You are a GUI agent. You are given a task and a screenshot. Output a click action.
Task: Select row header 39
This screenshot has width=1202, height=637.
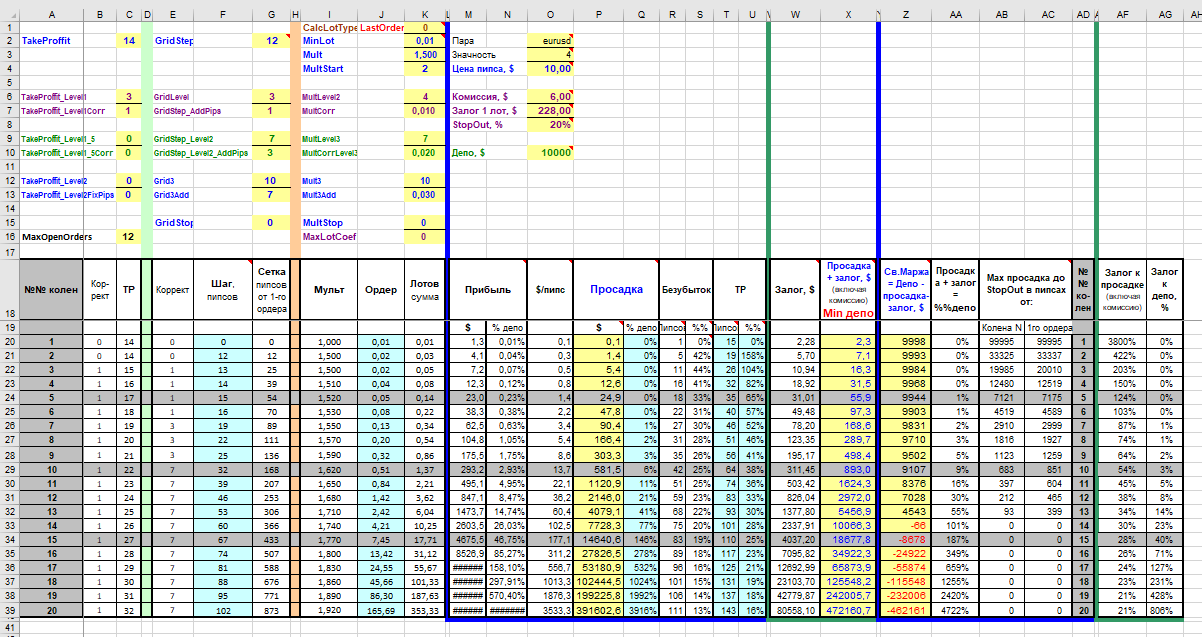pyautogui.click(x=9, y=609)
